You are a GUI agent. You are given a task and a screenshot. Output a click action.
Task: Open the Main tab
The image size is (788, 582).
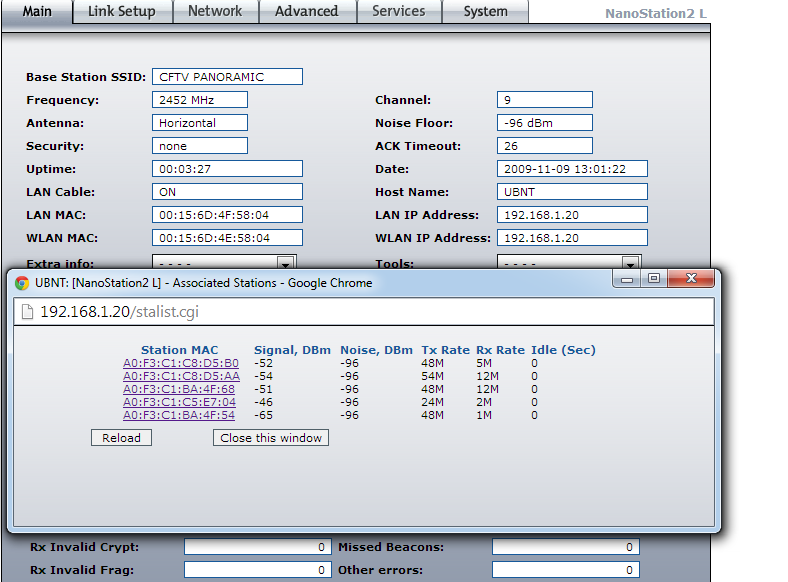pos(37,12)
